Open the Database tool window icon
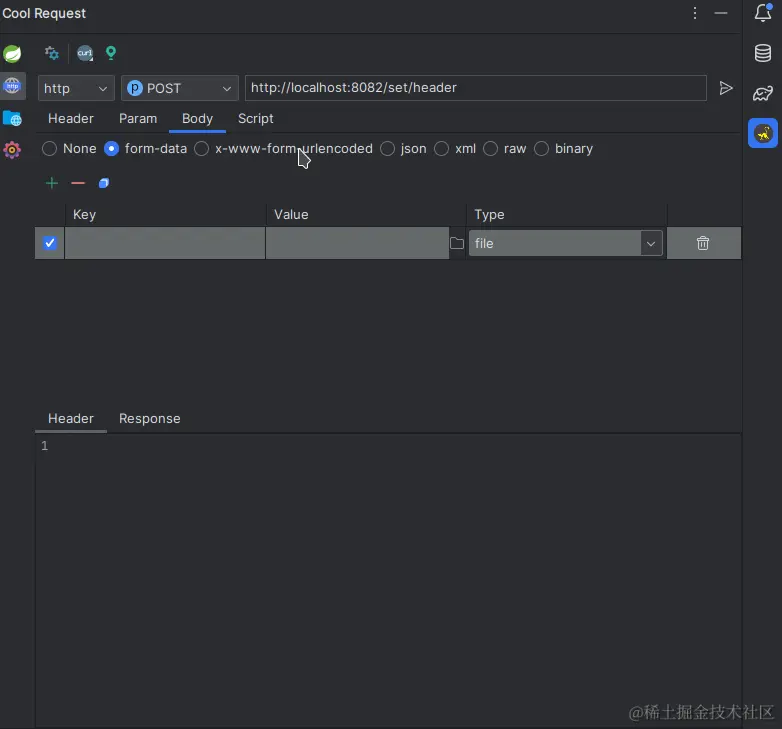782x729 pixels. pyautogui.click(x=763, y=53)
